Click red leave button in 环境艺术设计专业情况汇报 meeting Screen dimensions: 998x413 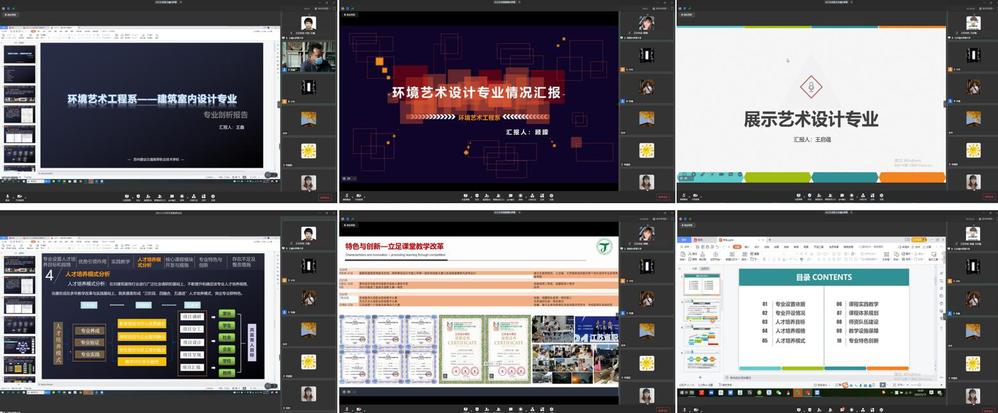click(663, 197)
